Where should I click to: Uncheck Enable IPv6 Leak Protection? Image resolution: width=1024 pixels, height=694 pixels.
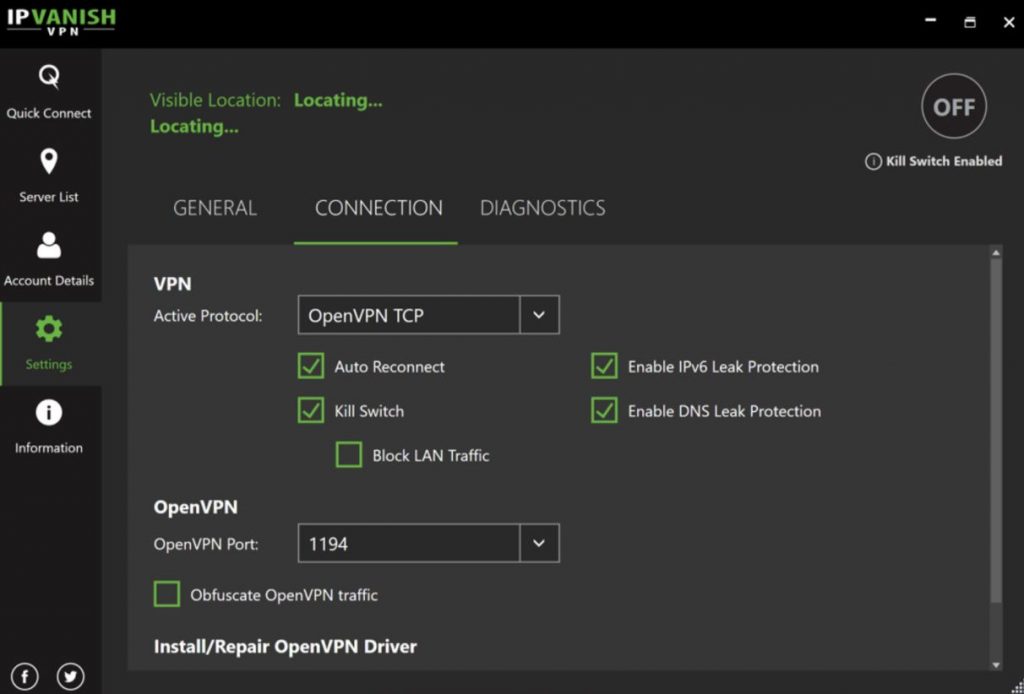pyautogui.click(x=604, y=366)
